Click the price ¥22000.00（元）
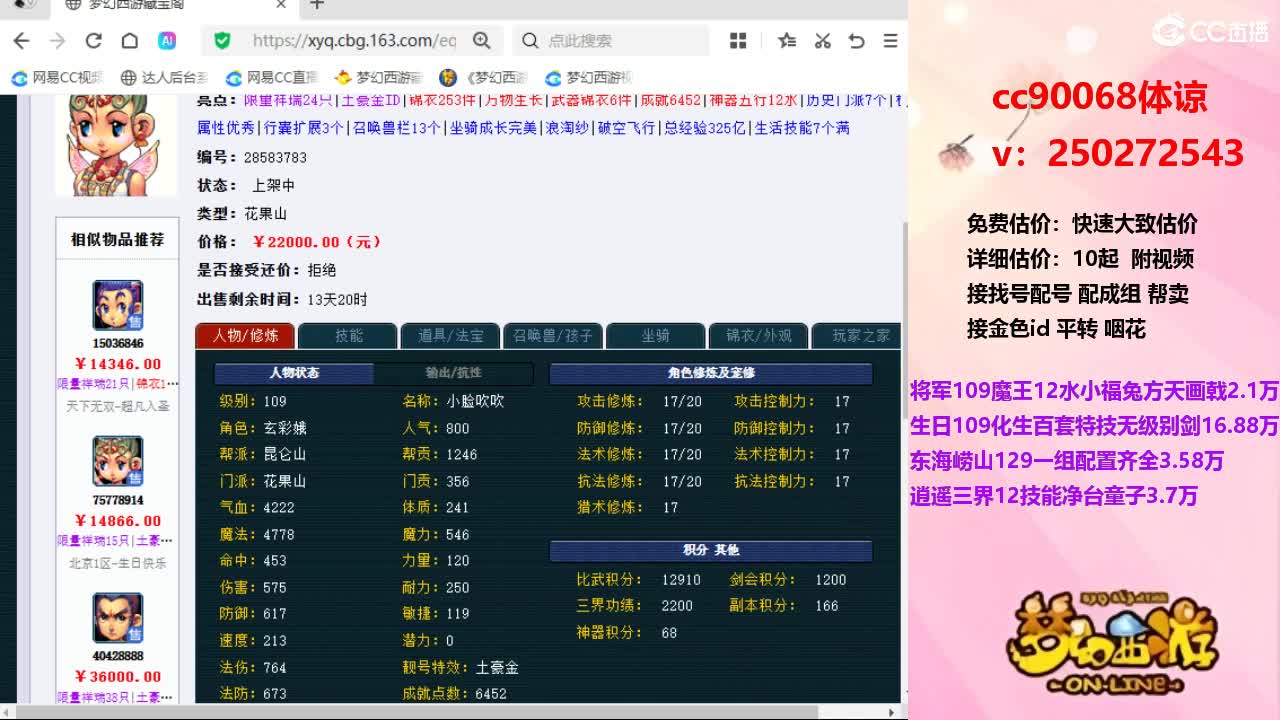Viewport: 1280px width, 720px height. [x=317, y=242]
